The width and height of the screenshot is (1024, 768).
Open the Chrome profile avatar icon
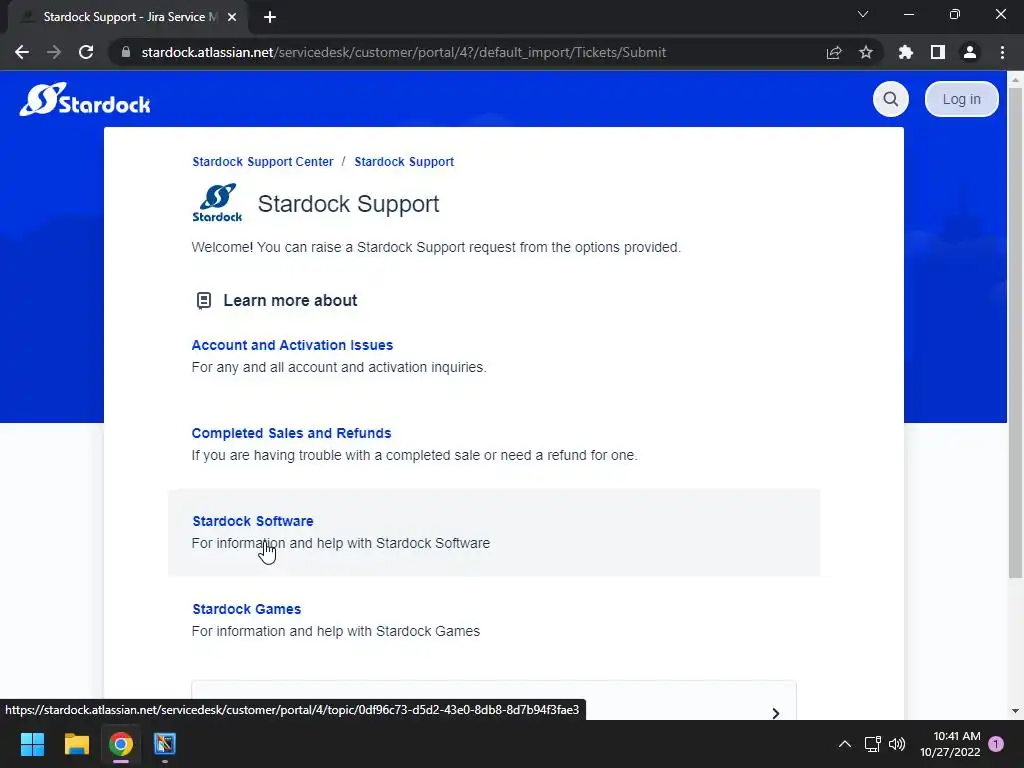pos(970,52)
